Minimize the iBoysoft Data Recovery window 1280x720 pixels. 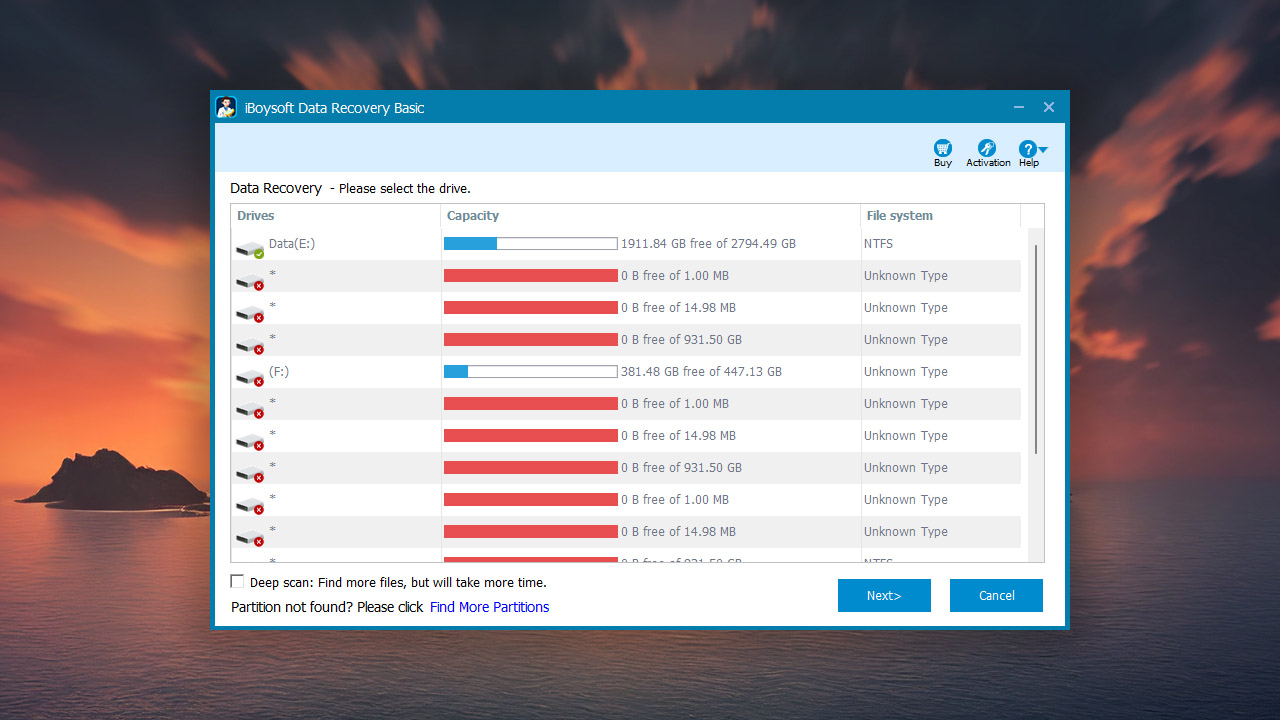pyautogui.click(x=1018, y=107)
